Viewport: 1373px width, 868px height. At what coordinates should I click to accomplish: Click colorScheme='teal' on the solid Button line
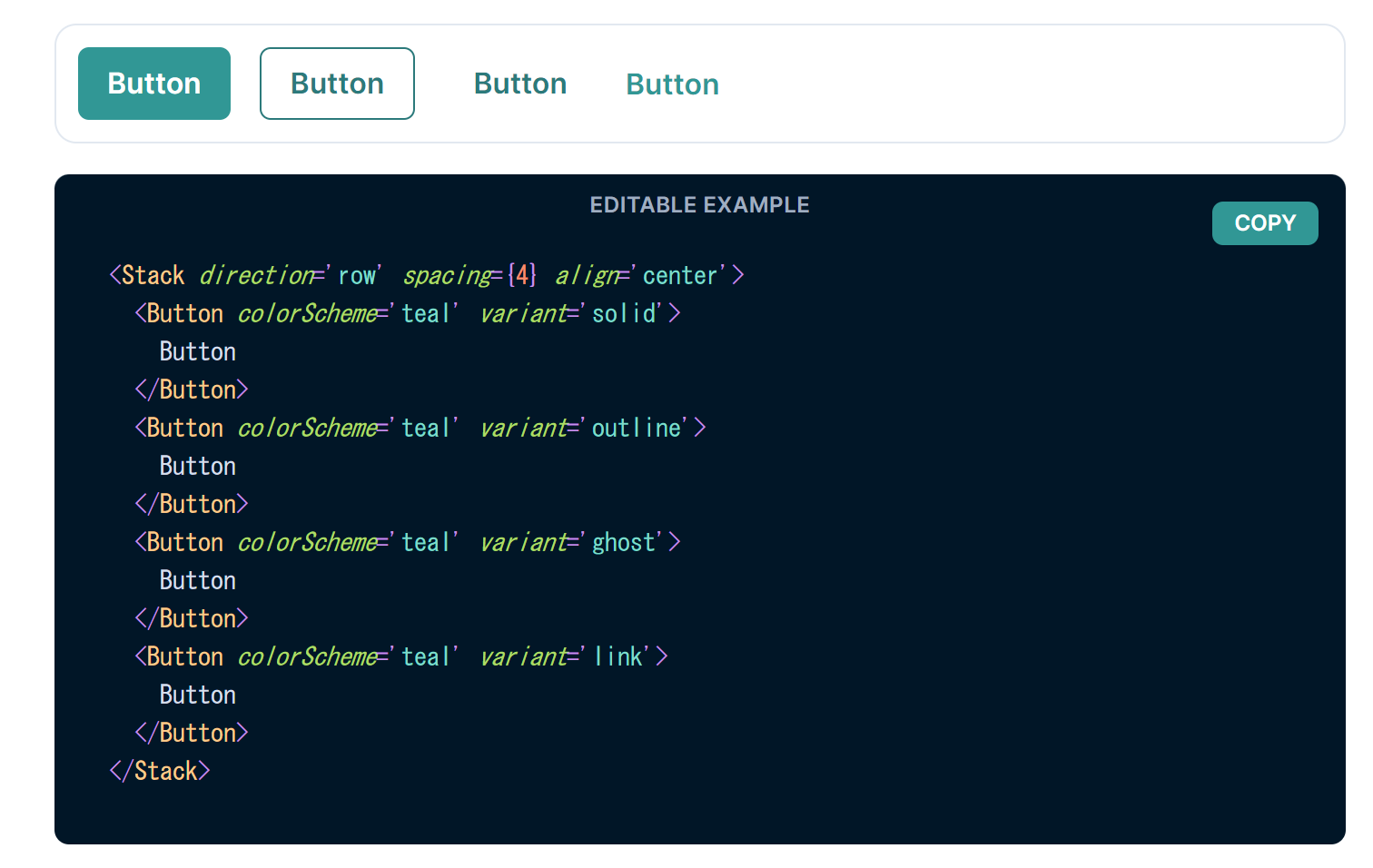[349, 313]
